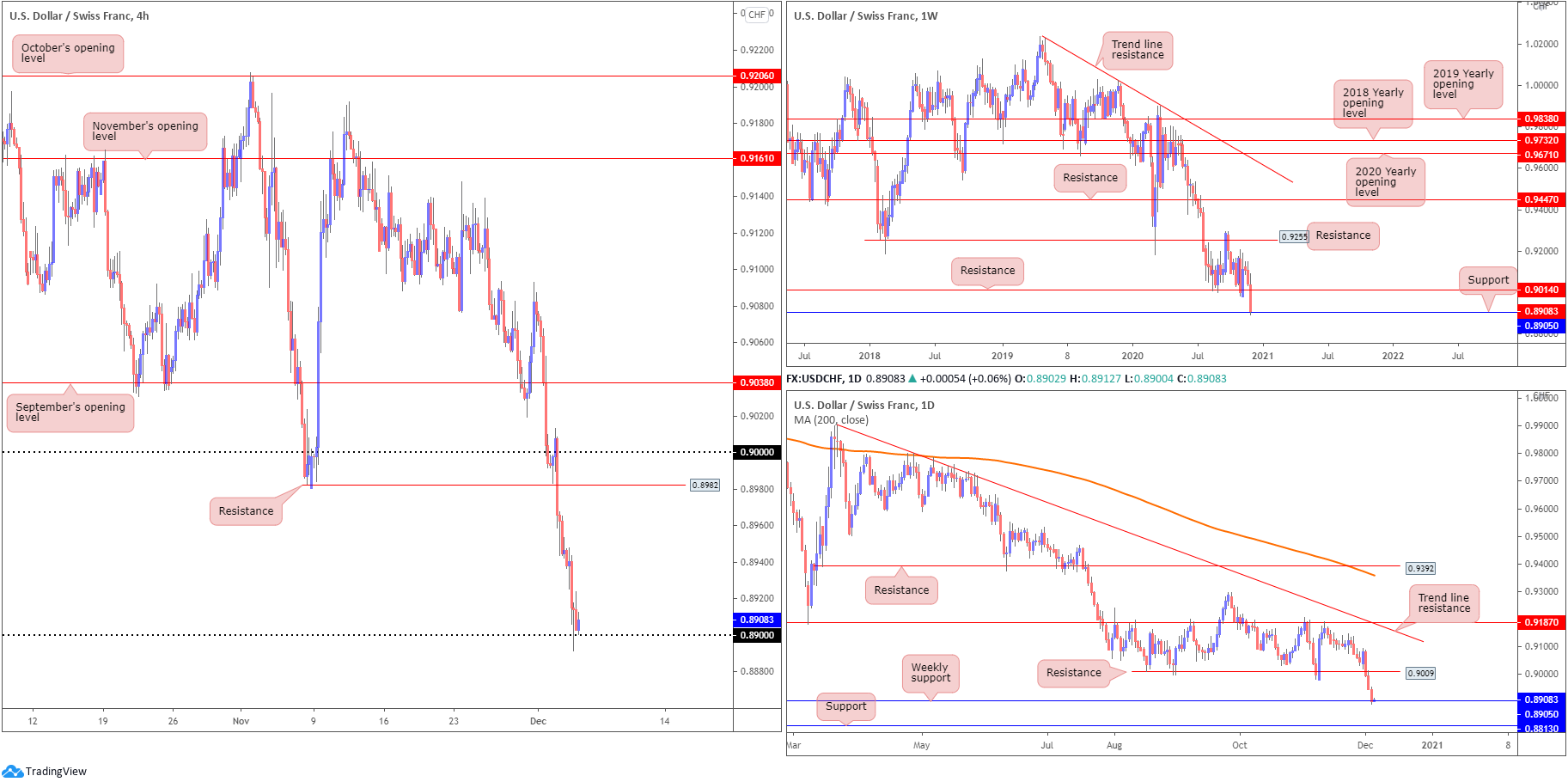Select the 0.9009 line price tag

(x=1420, y=674)
